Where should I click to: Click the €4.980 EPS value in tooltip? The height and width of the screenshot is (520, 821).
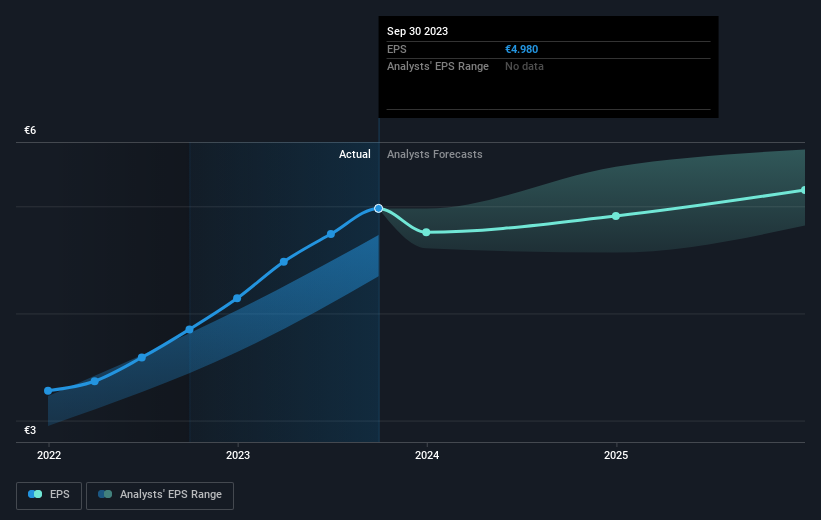521,49
